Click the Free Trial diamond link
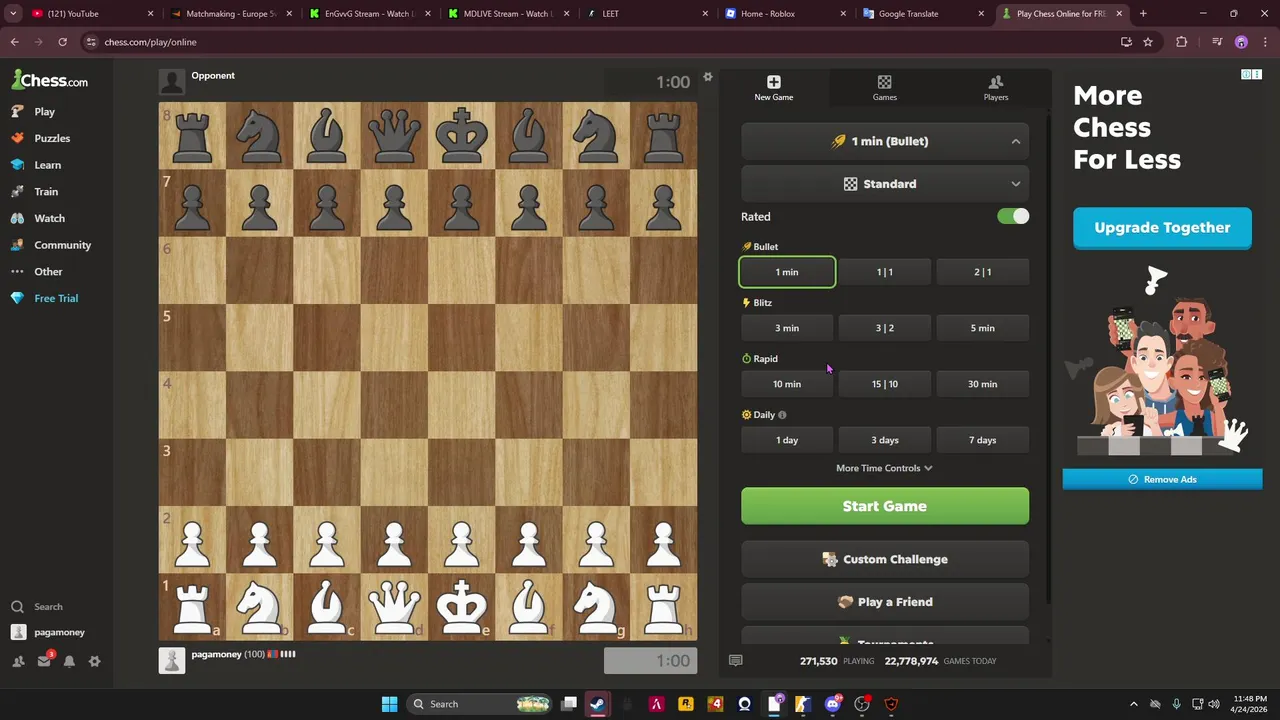 click(45, 298)
